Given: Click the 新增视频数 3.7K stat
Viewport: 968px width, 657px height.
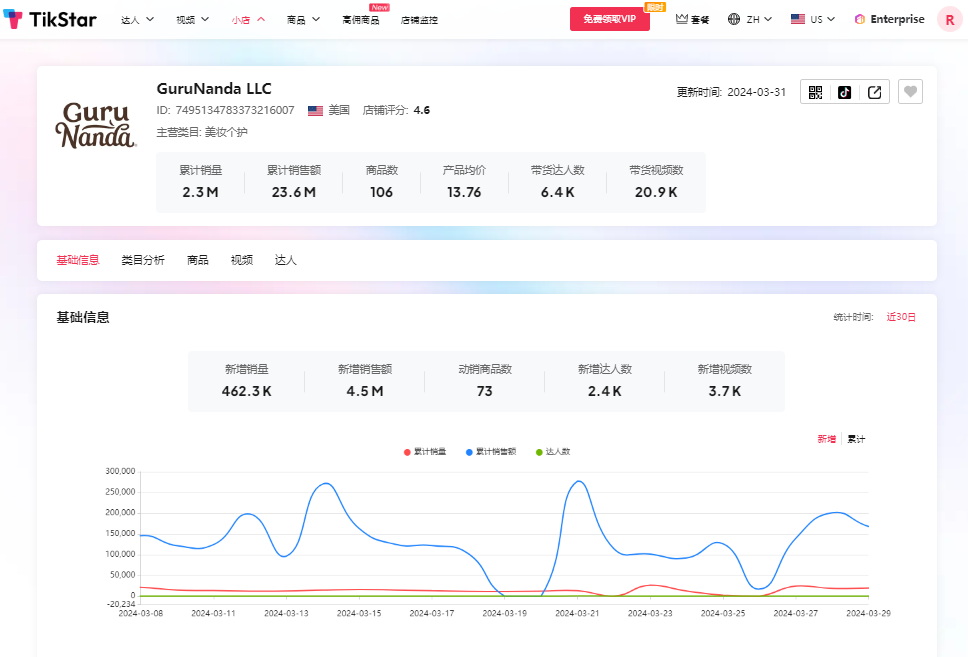Looking at the screenshot, I should 725,380.
